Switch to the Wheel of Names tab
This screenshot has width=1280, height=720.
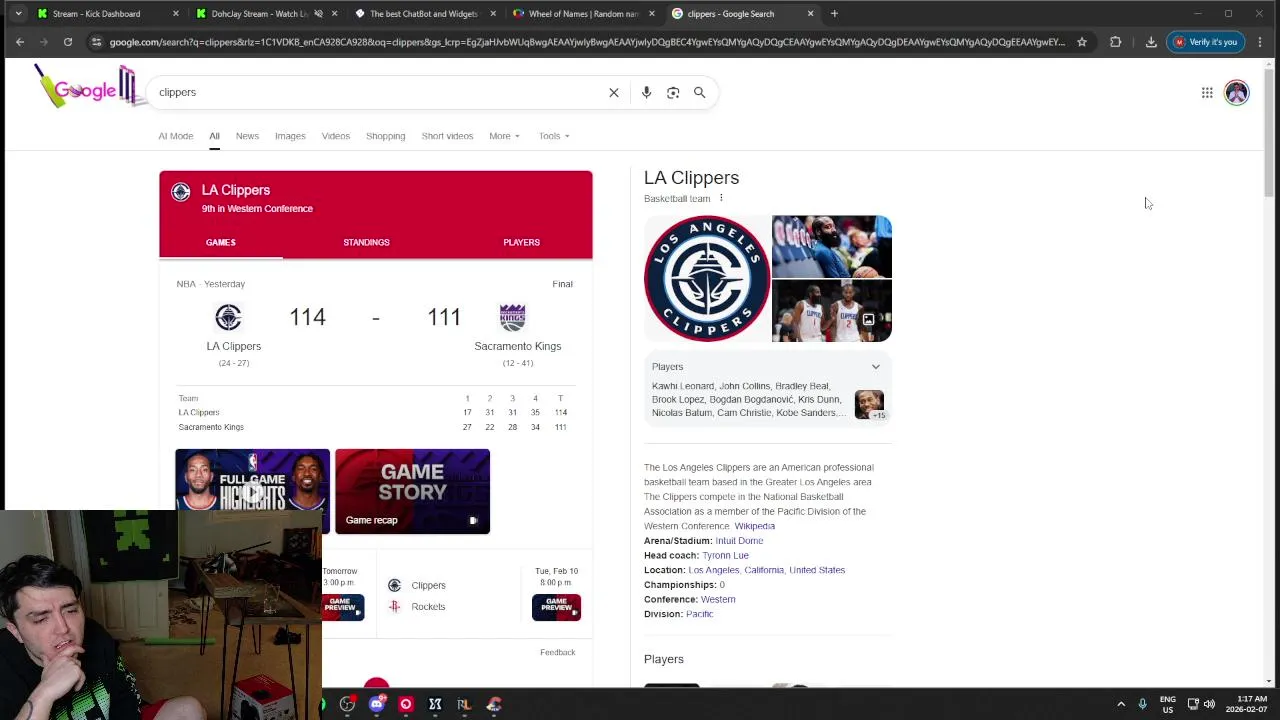583,14
